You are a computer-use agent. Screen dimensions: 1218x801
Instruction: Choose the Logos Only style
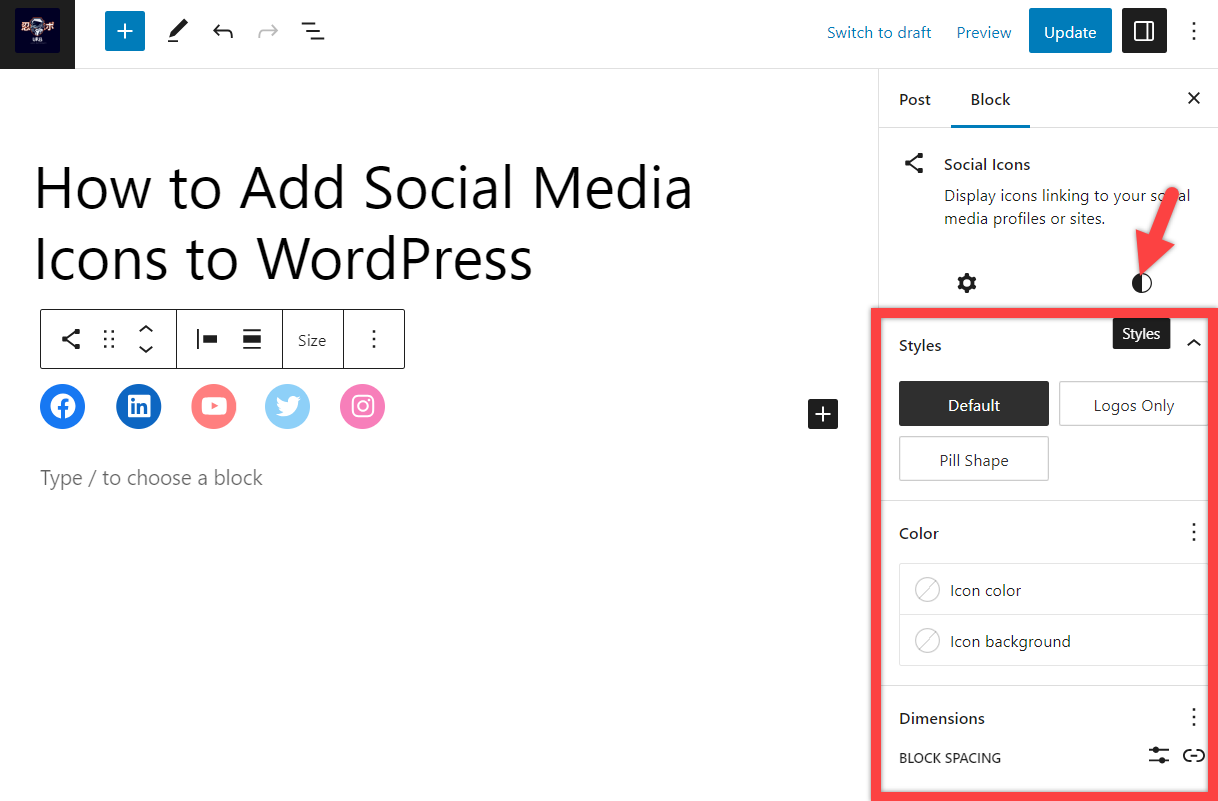pos(1134,404)
